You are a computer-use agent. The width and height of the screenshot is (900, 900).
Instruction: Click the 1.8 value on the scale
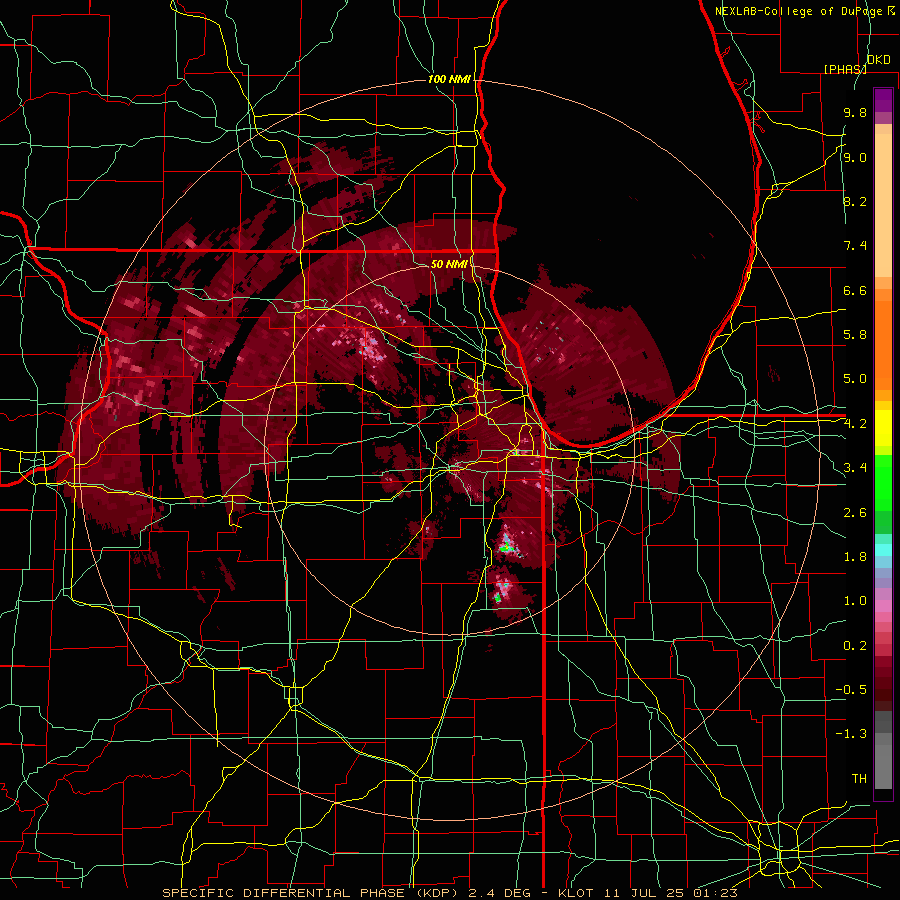tap(855, 557)
